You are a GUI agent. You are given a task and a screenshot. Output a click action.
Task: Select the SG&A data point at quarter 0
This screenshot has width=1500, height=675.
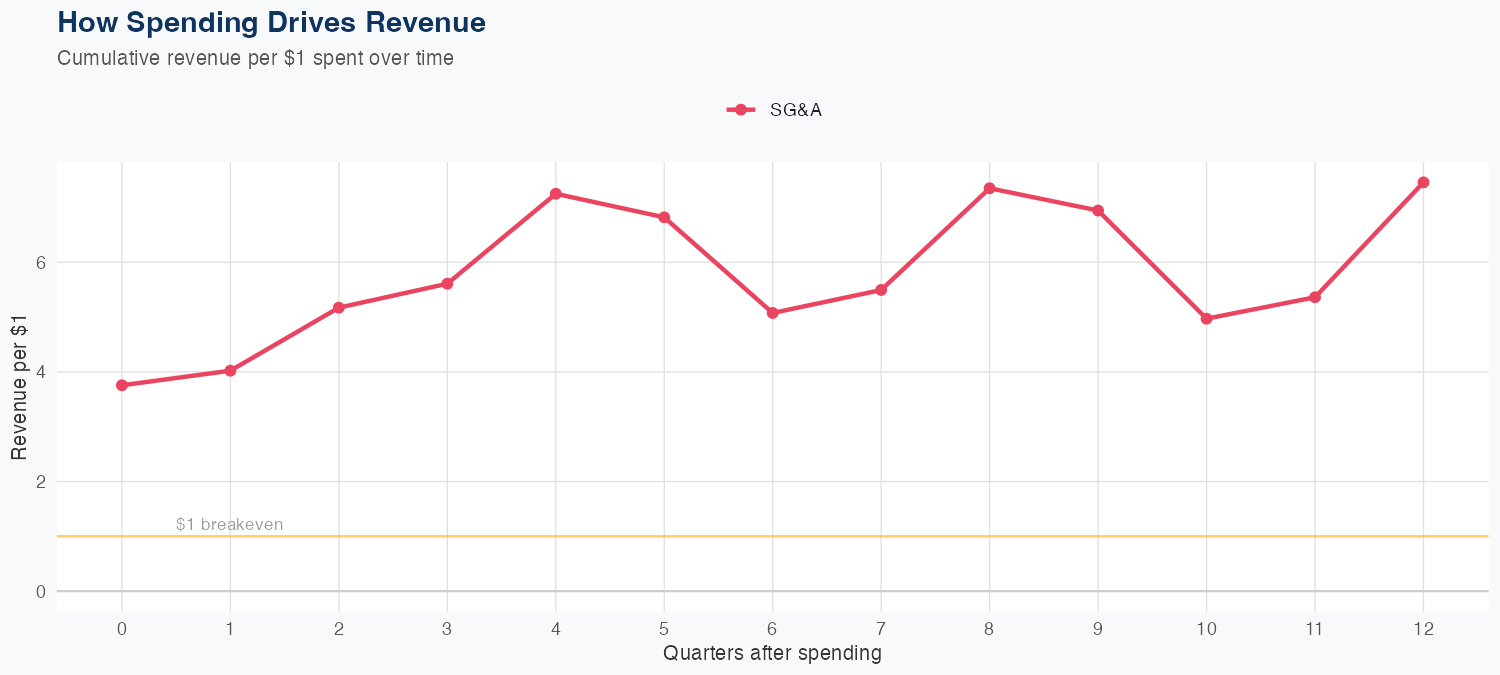pos(122,385)
